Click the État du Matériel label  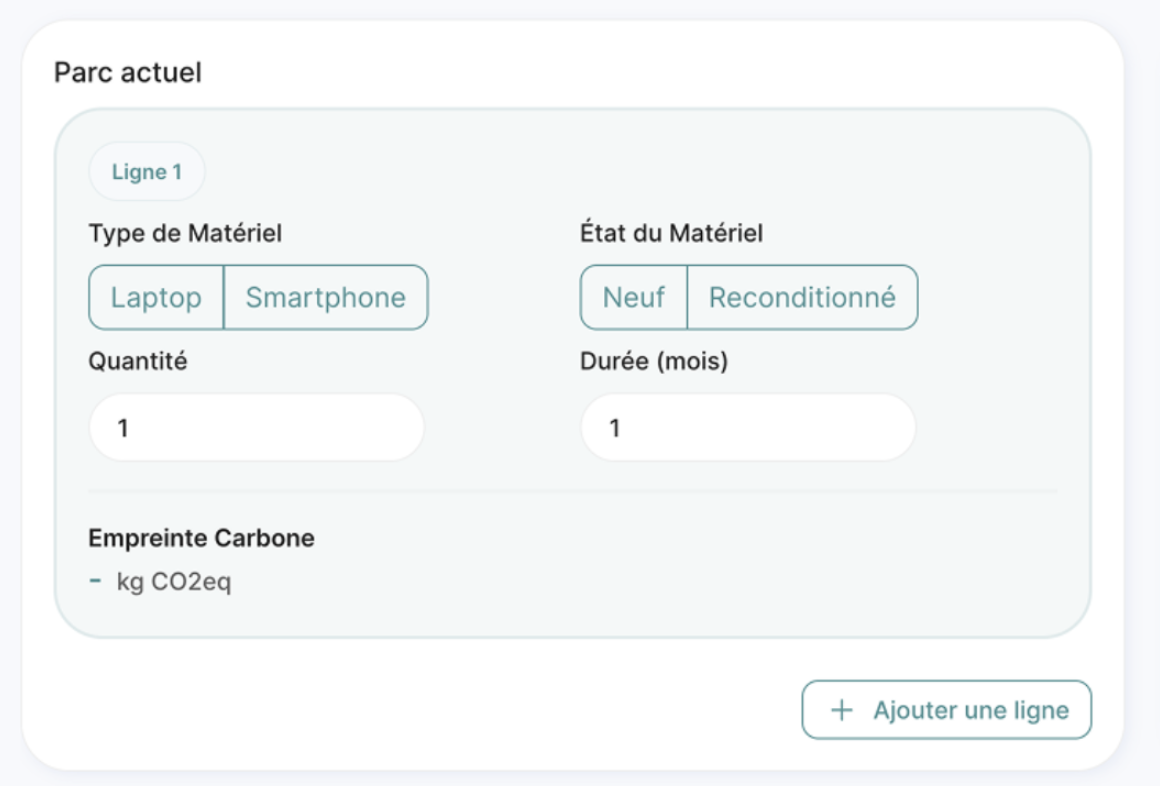point(671,233)
